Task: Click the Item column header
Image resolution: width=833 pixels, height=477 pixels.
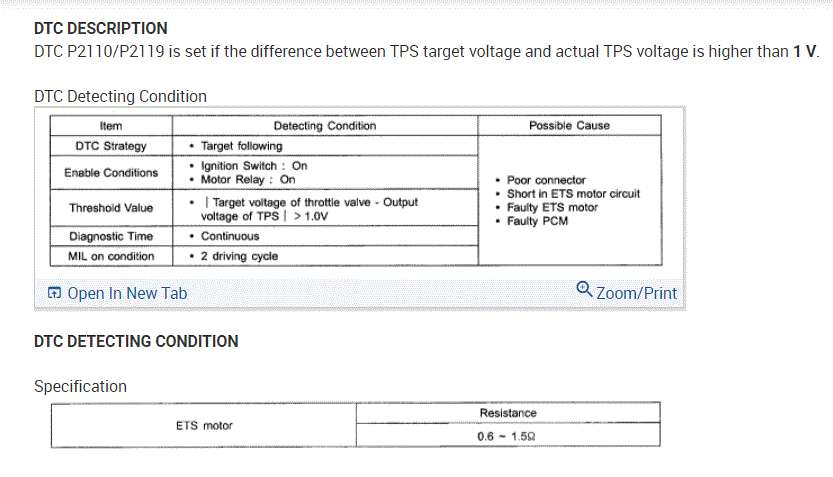Action: 111,126
